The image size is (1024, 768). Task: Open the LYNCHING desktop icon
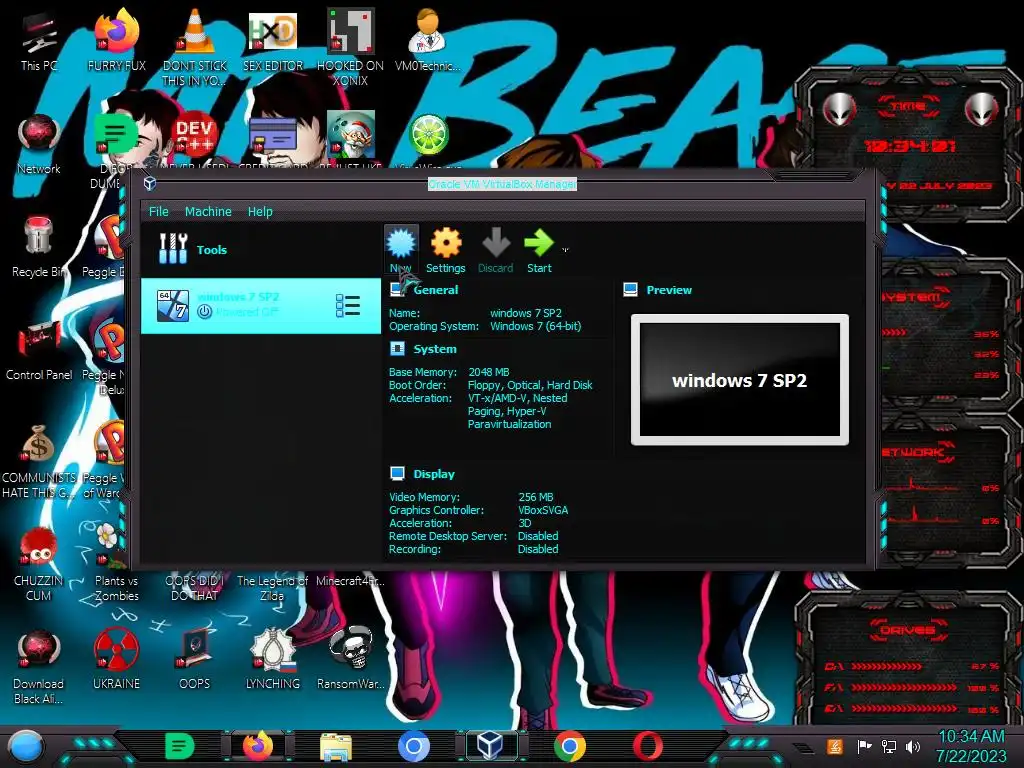pos(272,660)
